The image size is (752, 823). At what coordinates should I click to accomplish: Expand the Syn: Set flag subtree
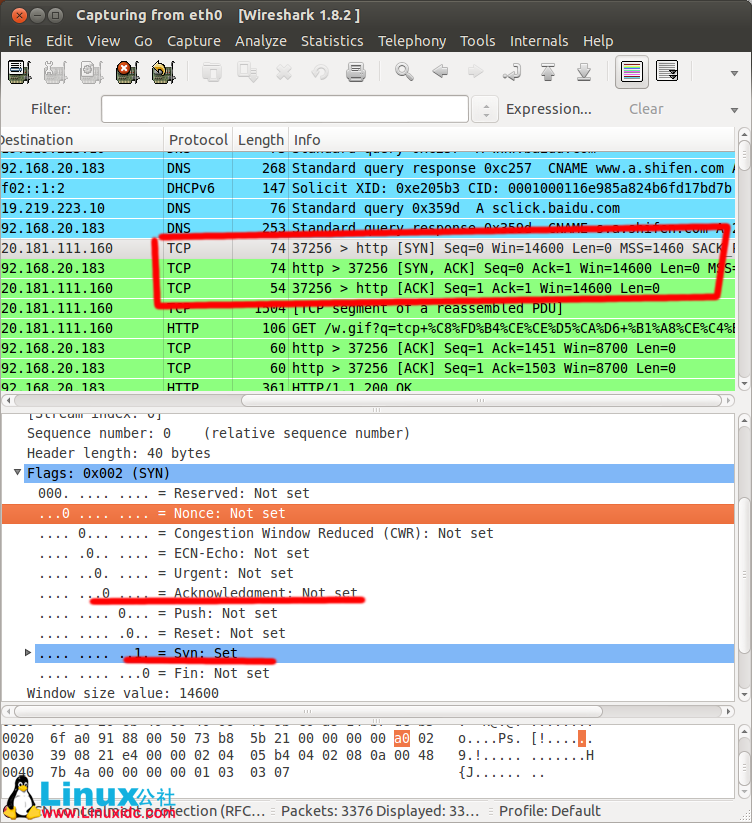[x=28, y=652]
